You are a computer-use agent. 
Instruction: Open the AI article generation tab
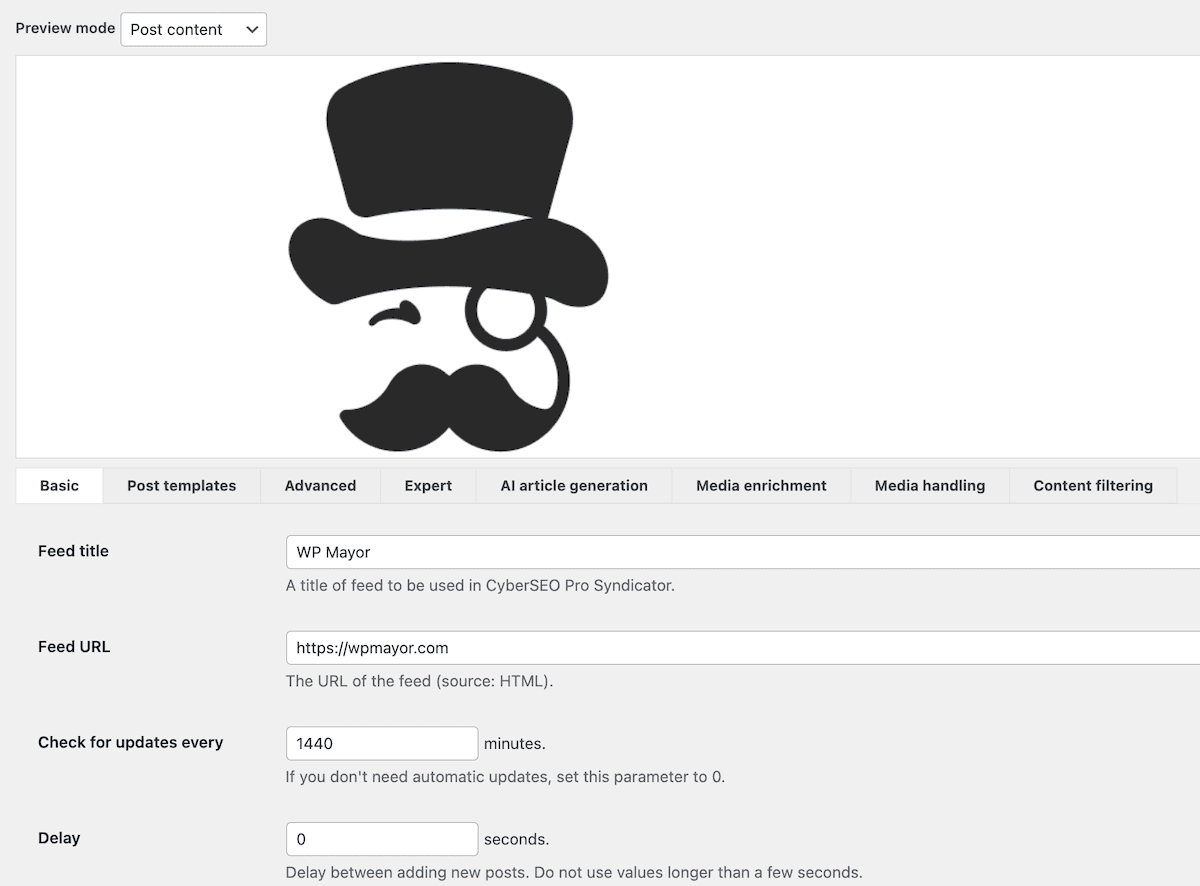(x=574, y=485)
